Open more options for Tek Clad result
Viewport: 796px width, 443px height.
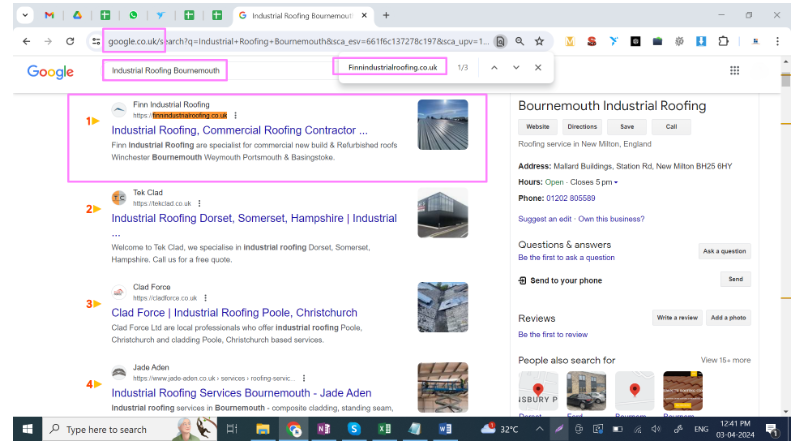(x=200, y=203)
